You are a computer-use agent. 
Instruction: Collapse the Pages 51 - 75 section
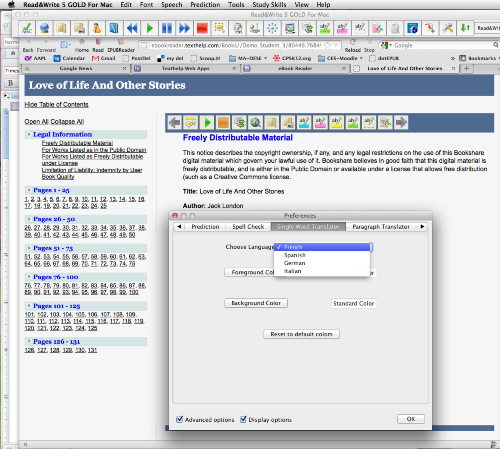(x=29, y=248)
